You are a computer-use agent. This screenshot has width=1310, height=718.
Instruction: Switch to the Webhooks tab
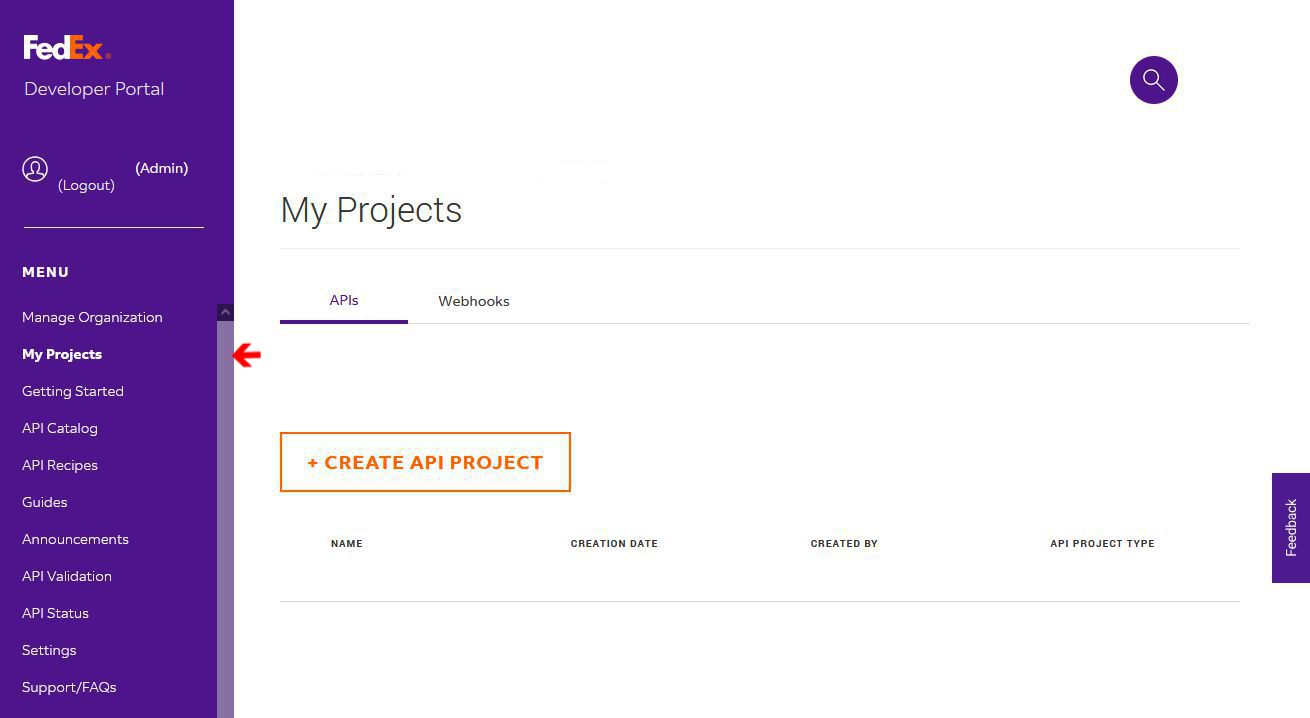tap(473, 301)
